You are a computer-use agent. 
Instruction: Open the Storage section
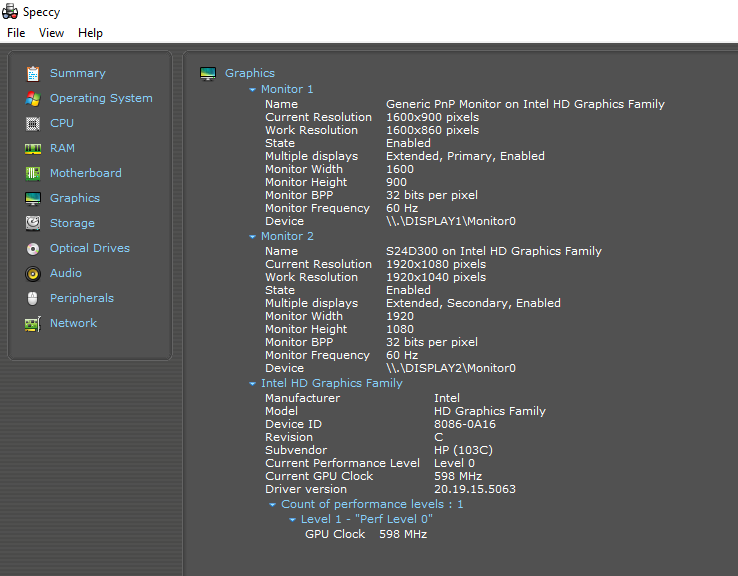[72, 223]
